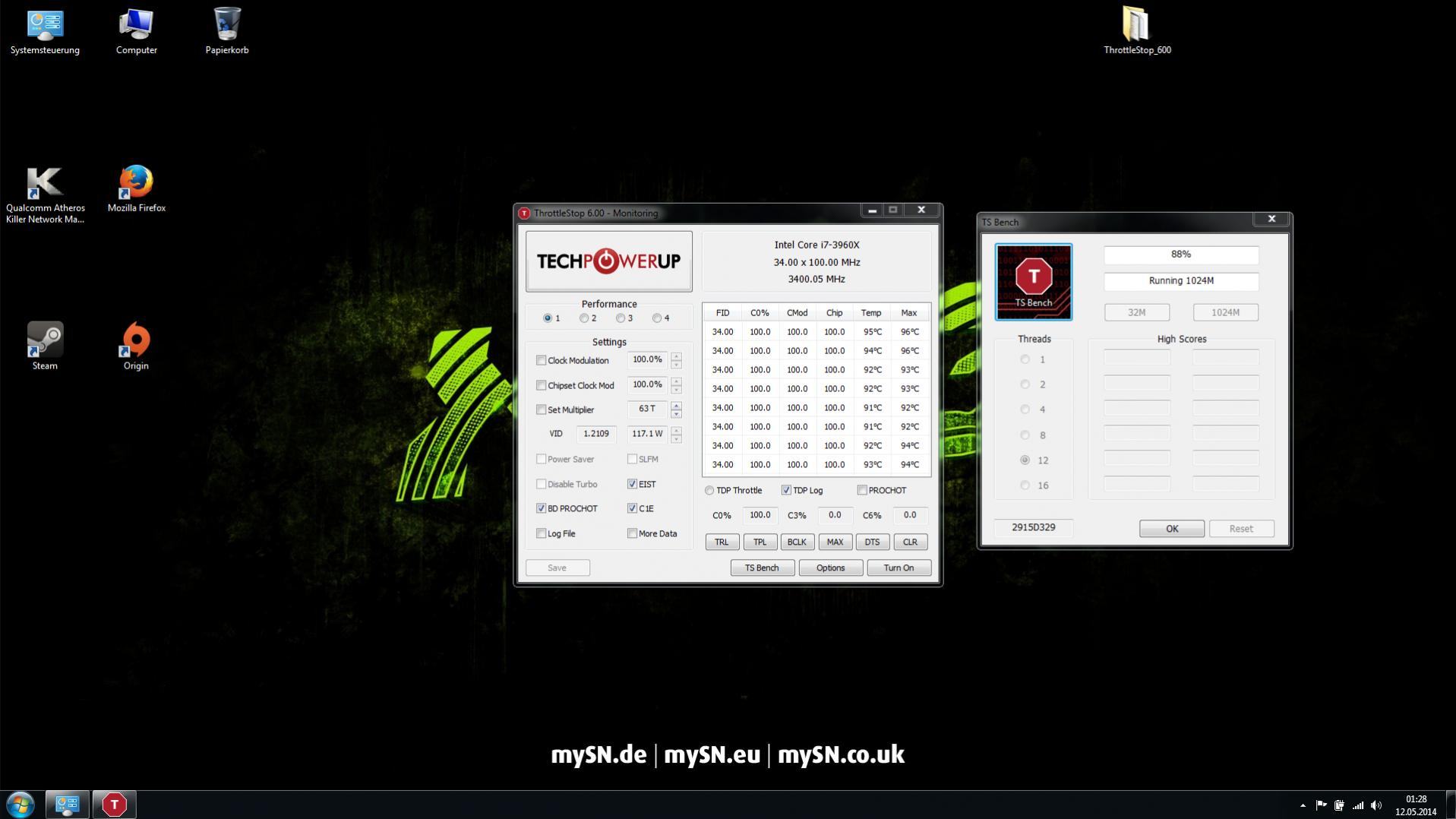Click the TS Bench logo image
Image resolution: width=1456 pixels, height=819 pixels.
(x=1033, y=282)
